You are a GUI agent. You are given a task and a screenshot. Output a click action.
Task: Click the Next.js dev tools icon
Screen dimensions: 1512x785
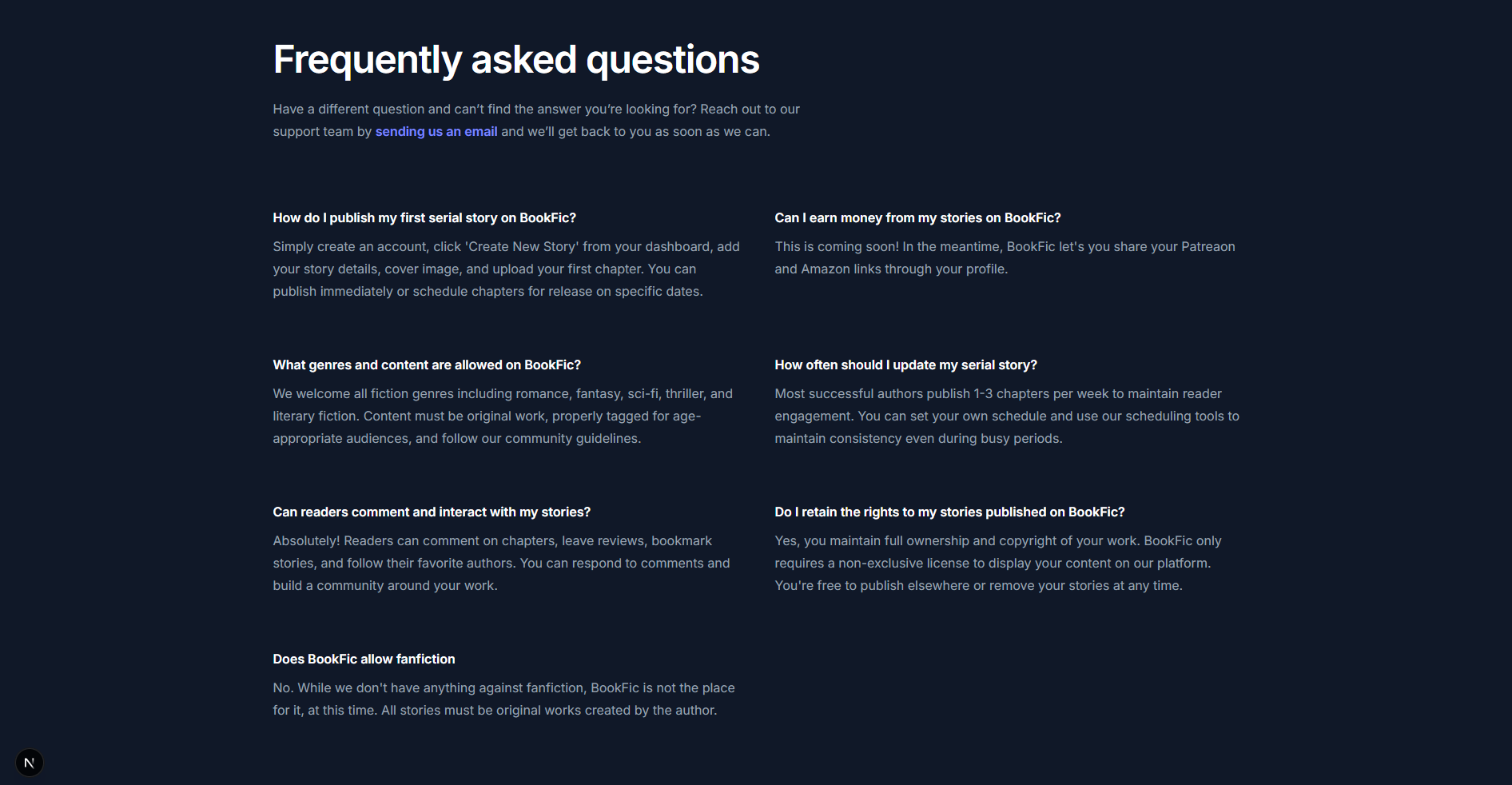pyautogui.click(x=30, y=763)
